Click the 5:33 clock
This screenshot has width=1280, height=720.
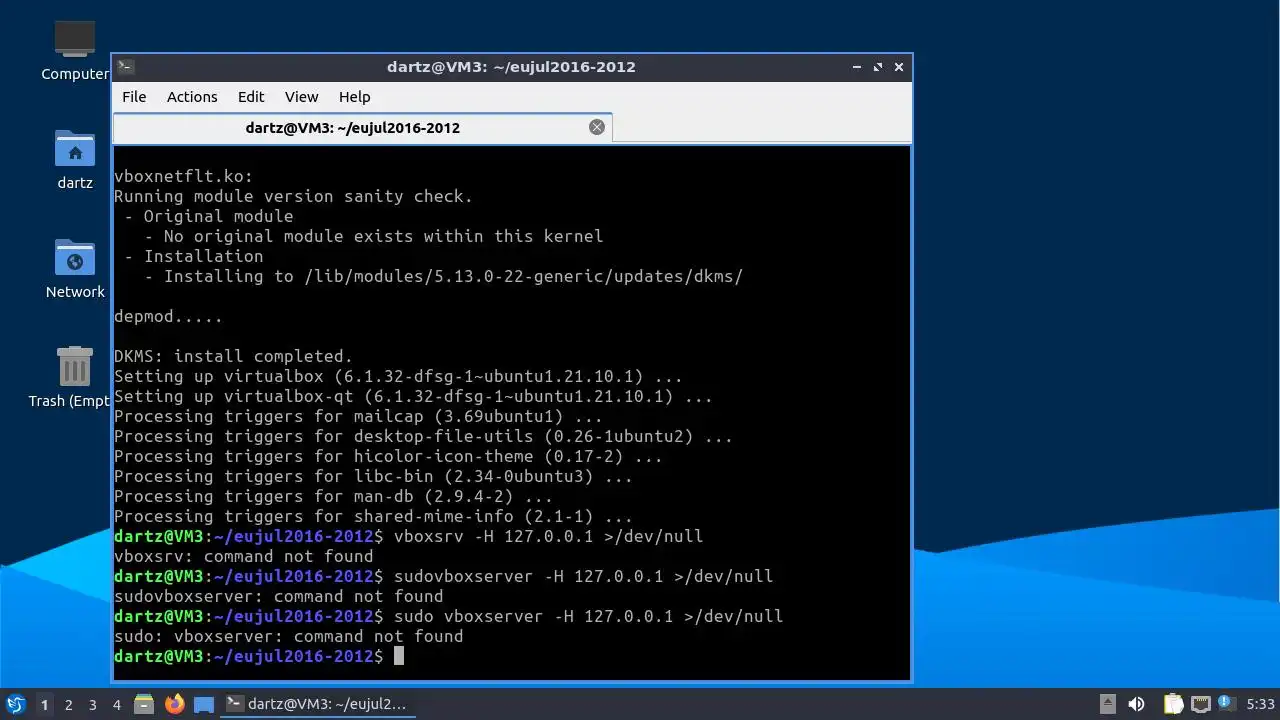pos(1260,704)
